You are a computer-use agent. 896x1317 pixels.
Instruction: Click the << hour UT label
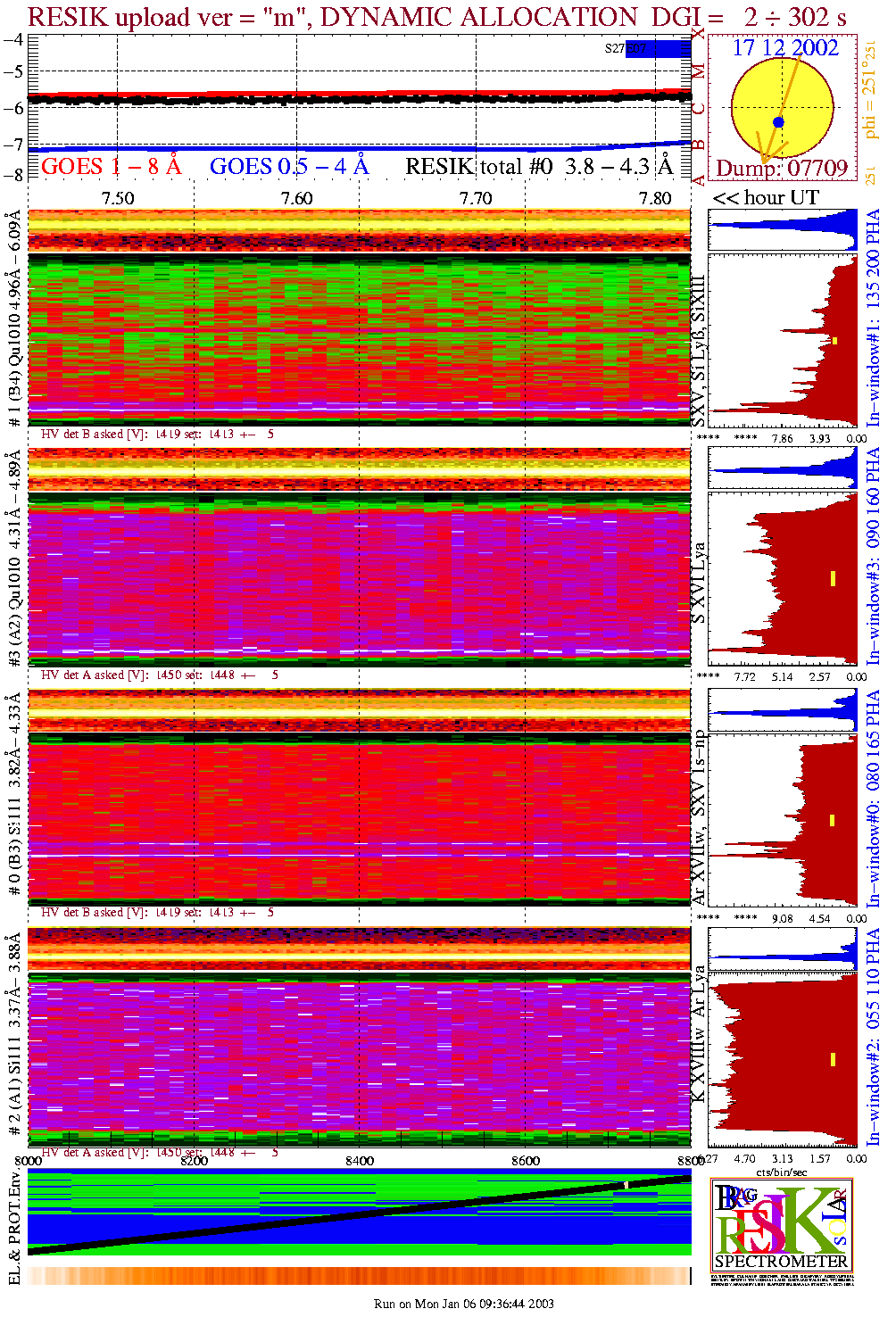pyautogui.click(x=765, y=198)
